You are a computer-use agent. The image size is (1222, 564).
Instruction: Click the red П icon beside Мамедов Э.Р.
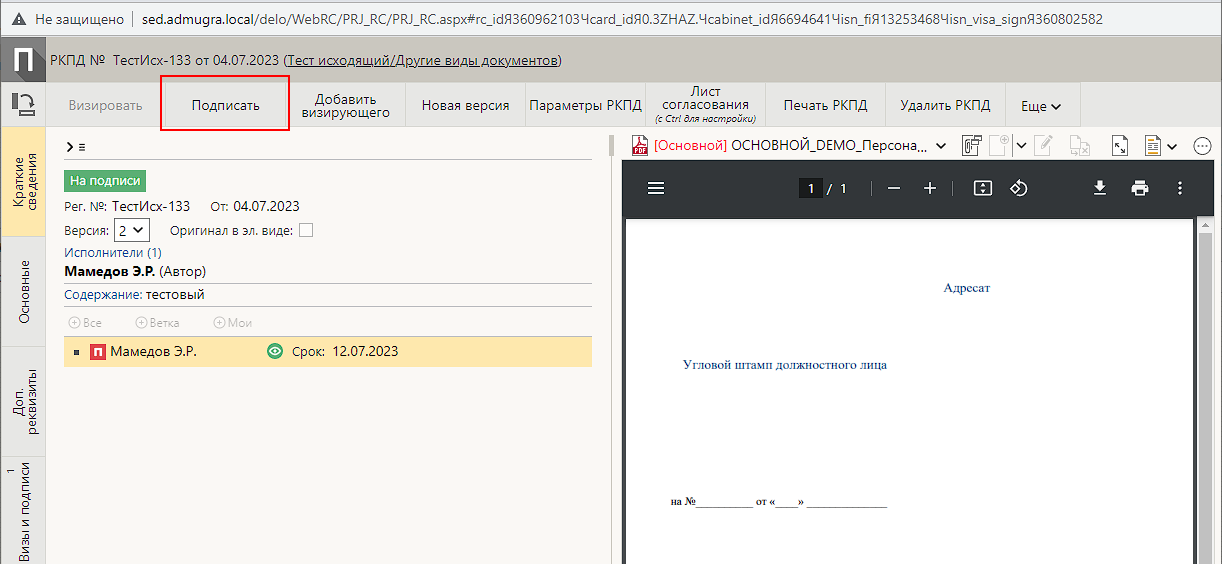click(98, 352)
